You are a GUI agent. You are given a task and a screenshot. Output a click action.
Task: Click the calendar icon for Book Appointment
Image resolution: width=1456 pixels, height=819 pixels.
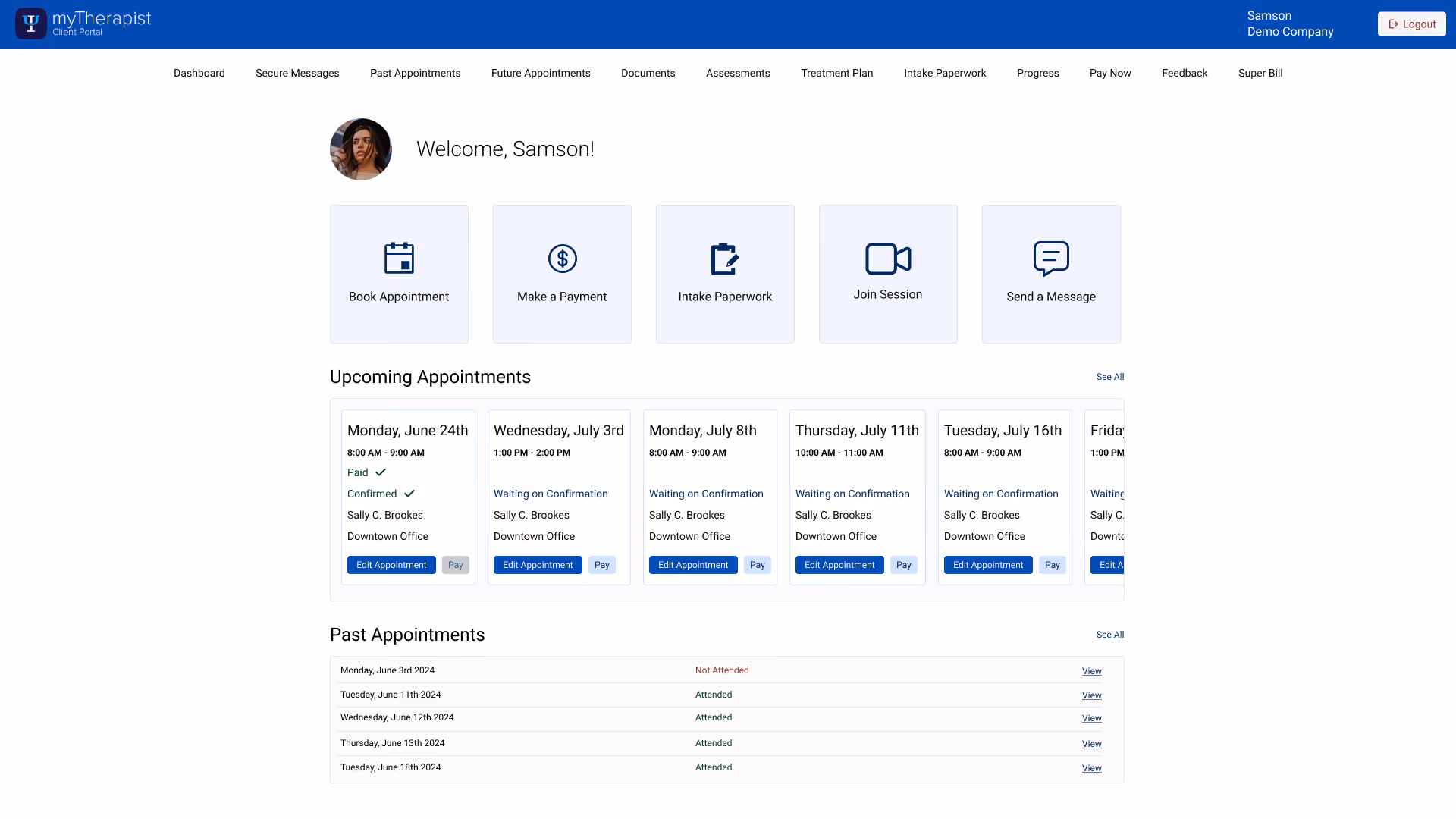(399, 258)
